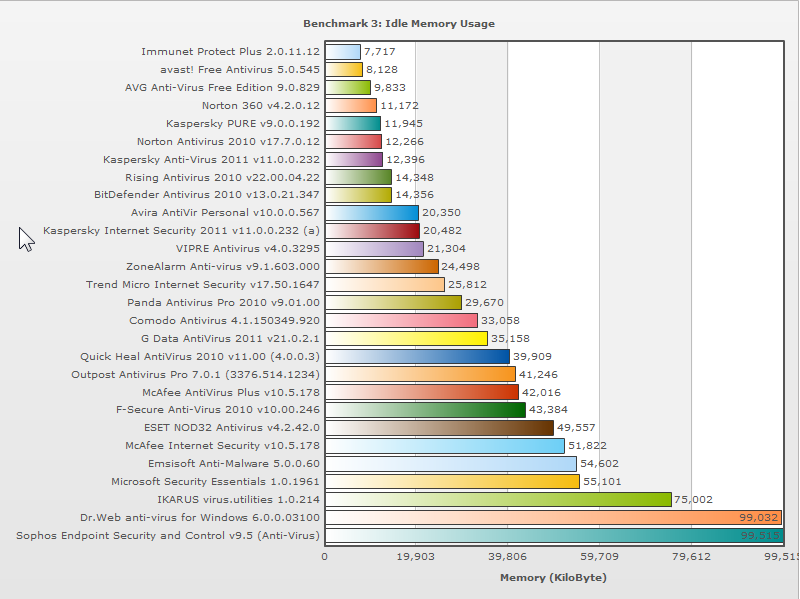Click the yellow avast! Free Antivirus bar

344,69
